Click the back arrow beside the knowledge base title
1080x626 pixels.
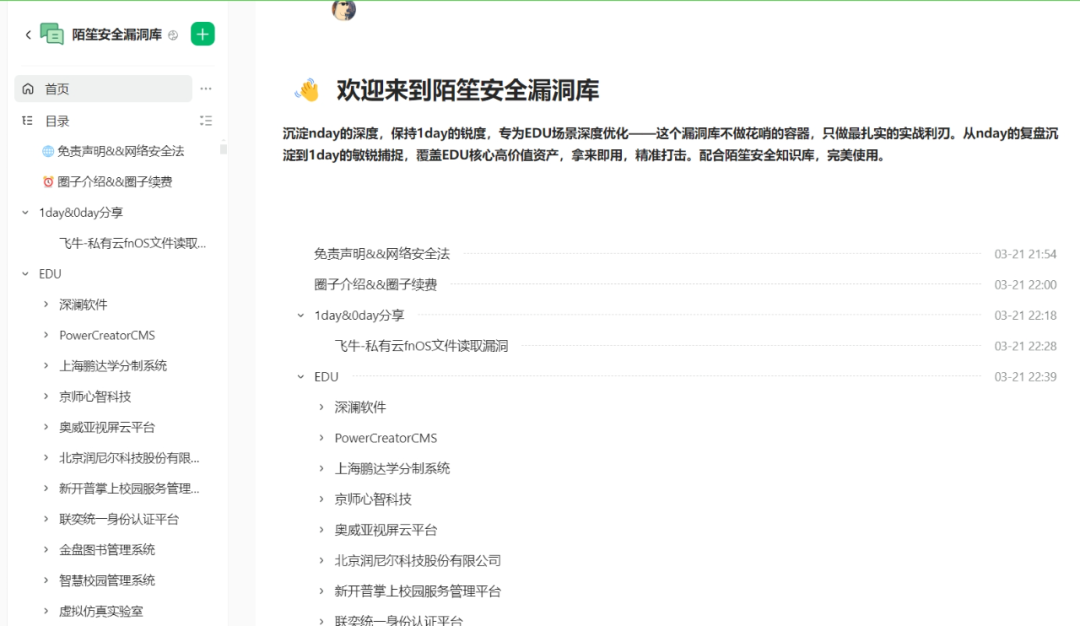coord(28,34)
